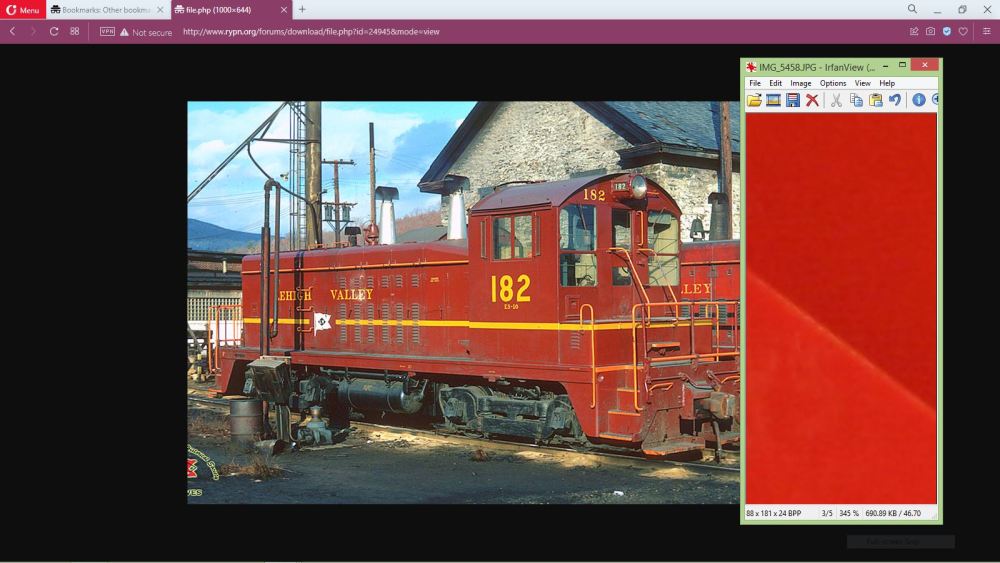The image size is (1000, 563).
Task: Click the IrfanView red splat title icon
Action: (x=751, y=67)
